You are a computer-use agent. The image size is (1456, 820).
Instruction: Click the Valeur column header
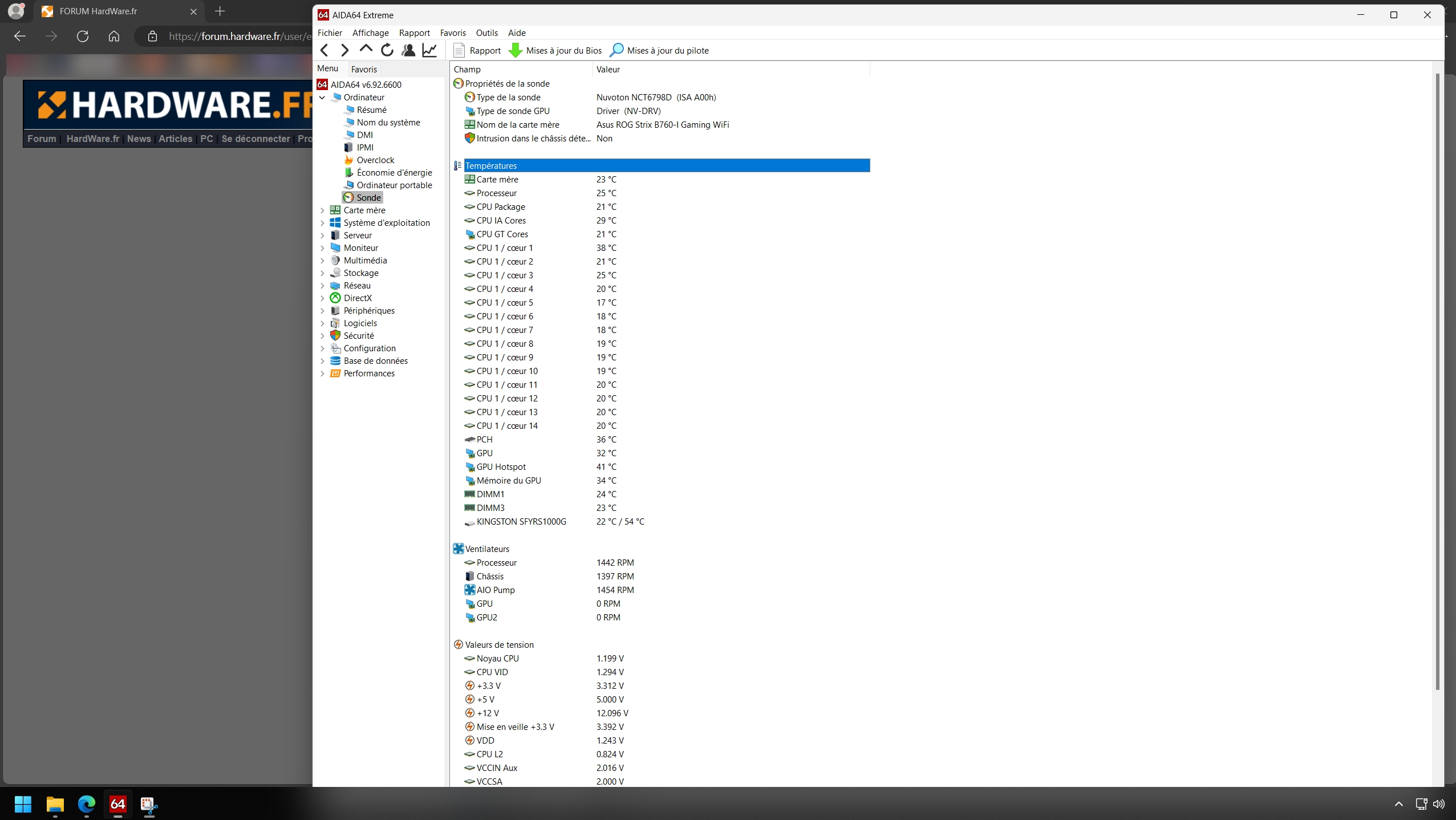point(731,69)
